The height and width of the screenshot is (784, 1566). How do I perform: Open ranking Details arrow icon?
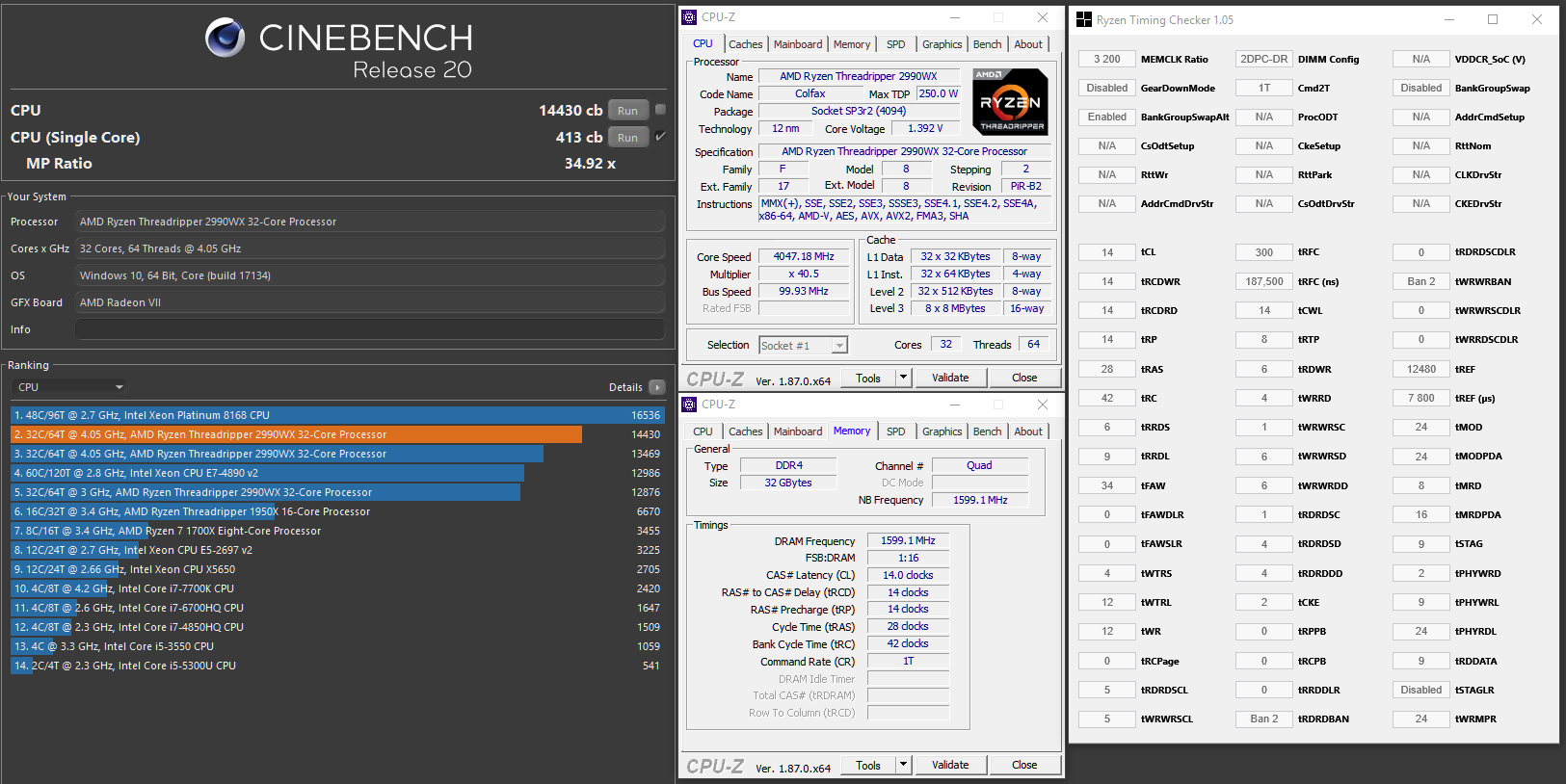(657, 387)
